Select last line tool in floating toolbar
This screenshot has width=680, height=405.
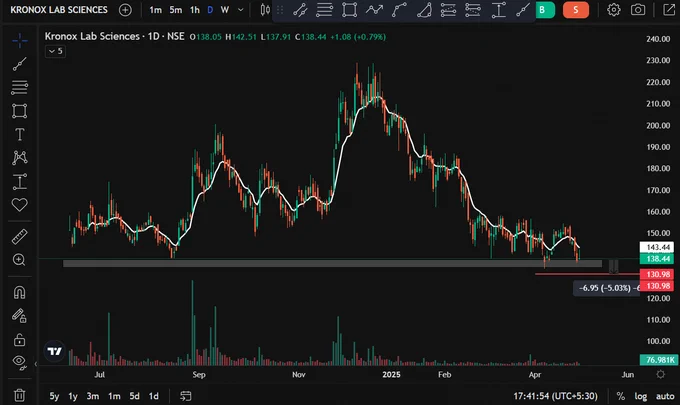click(523, 10)
